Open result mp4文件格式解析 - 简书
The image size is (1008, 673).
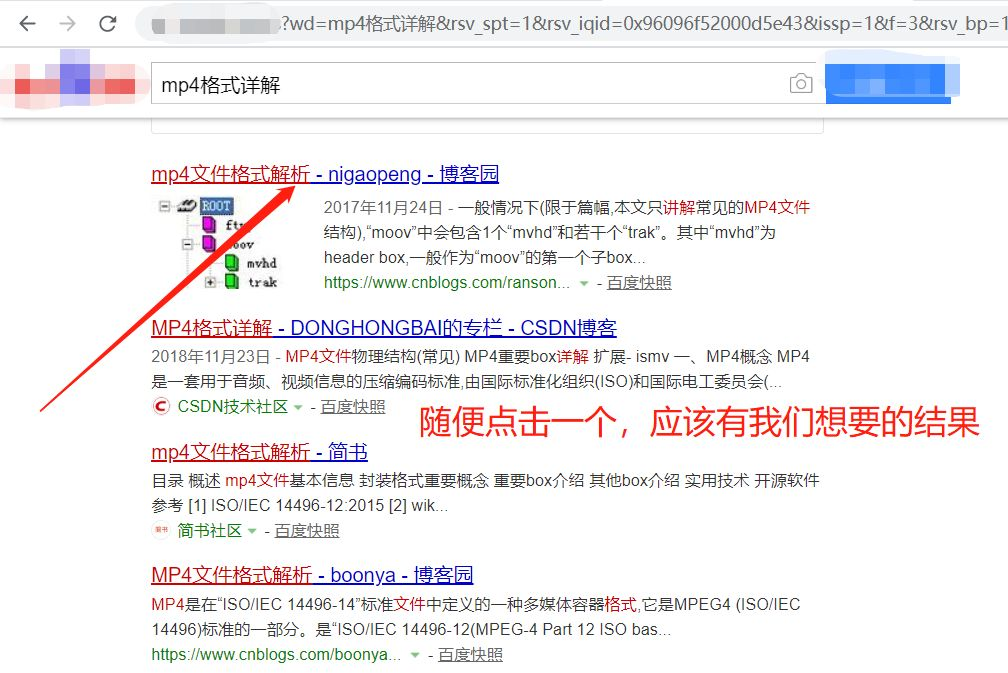(x=259, y=452)
